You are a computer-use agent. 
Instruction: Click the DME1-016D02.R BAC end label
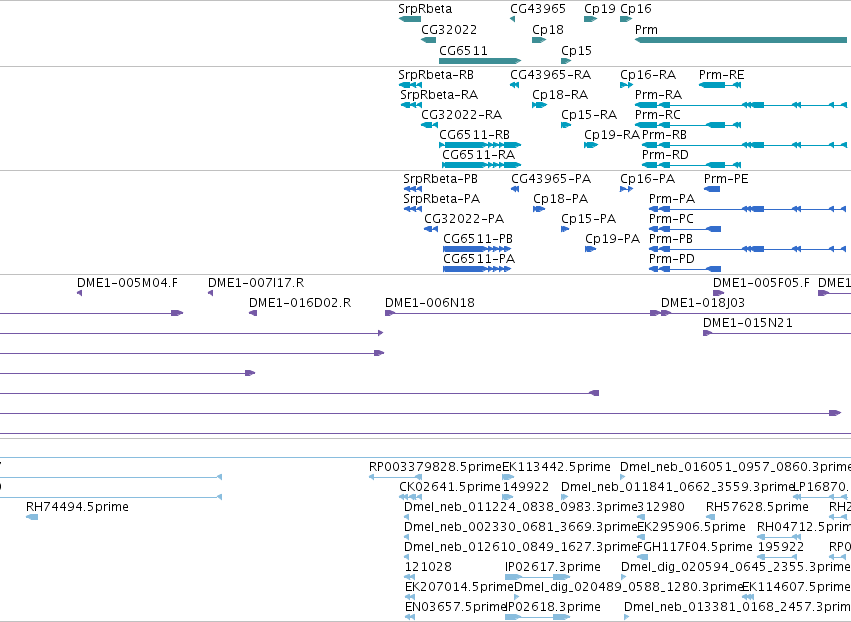300,303
